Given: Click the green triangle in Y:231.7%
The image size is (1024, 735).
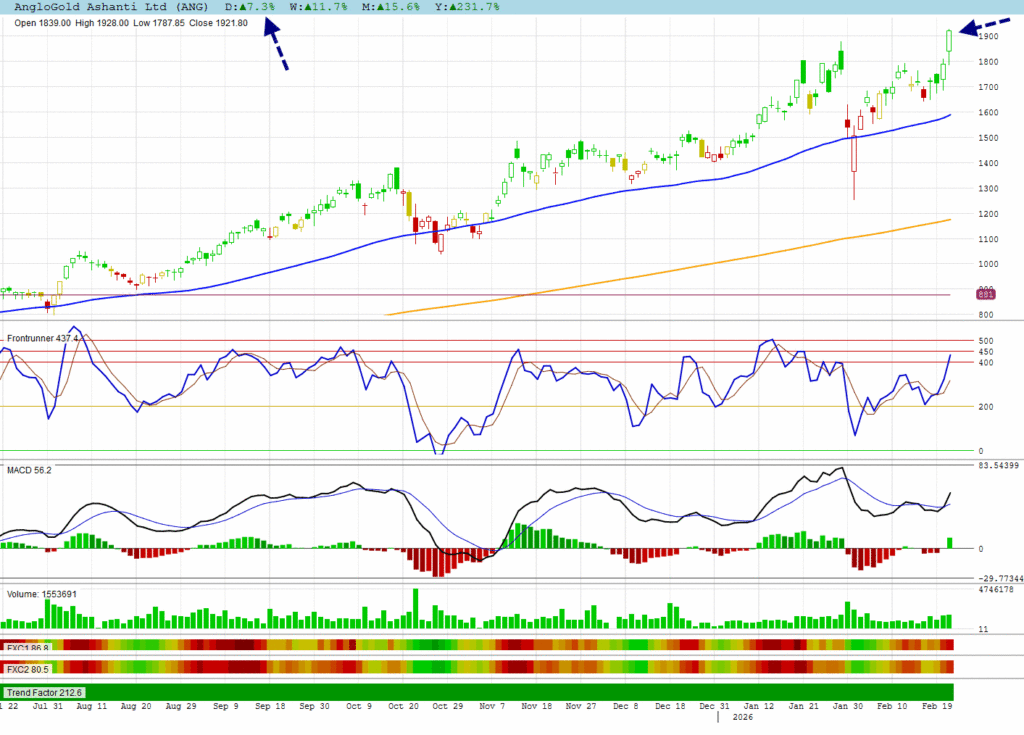Looking at the screenshot, I should (x=444, y=7).
